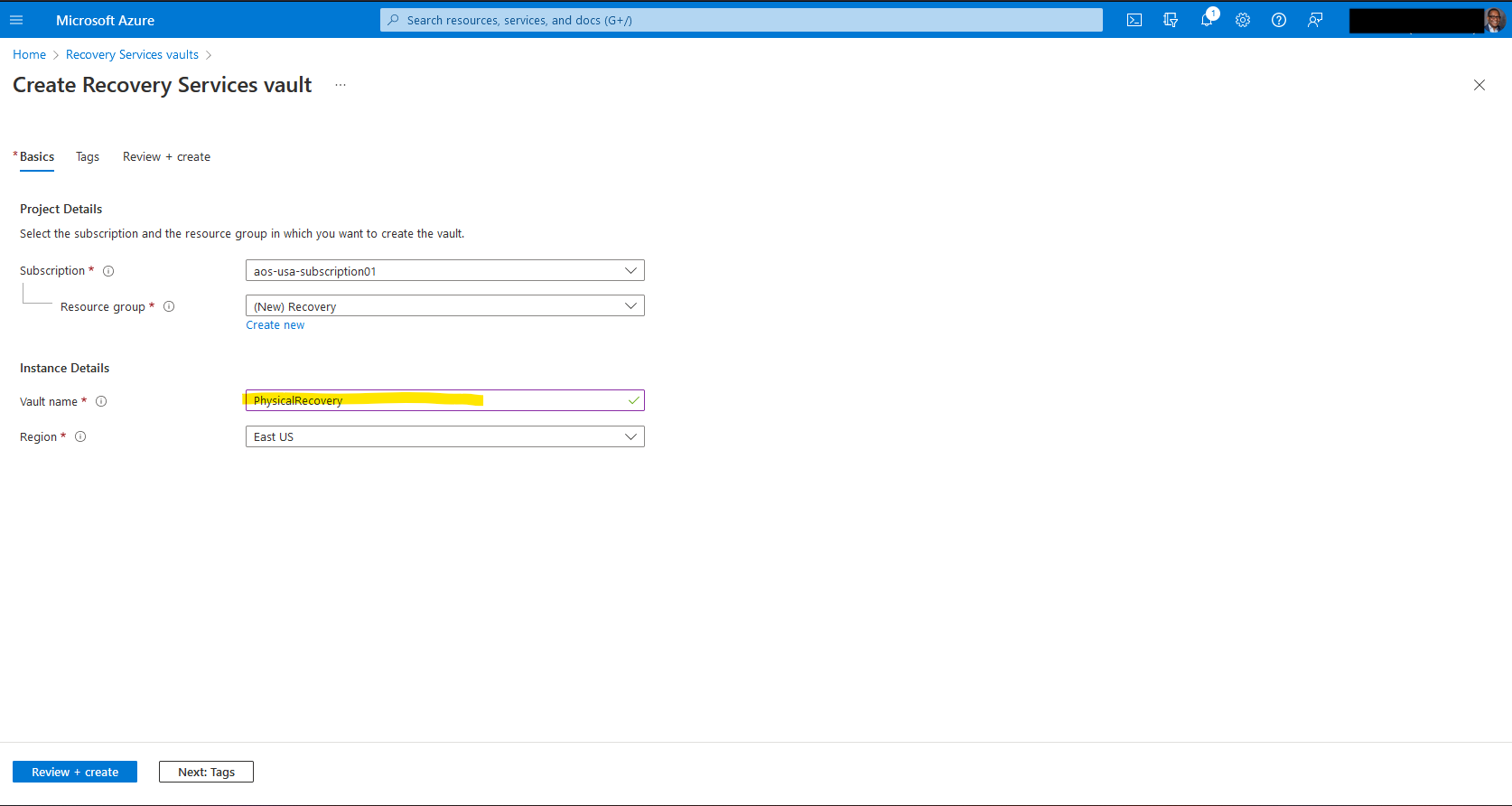The width and height of the screenshot is (1512, 806).
Task: Click the Microsoft Azure logo text
Action: point(105,20)
